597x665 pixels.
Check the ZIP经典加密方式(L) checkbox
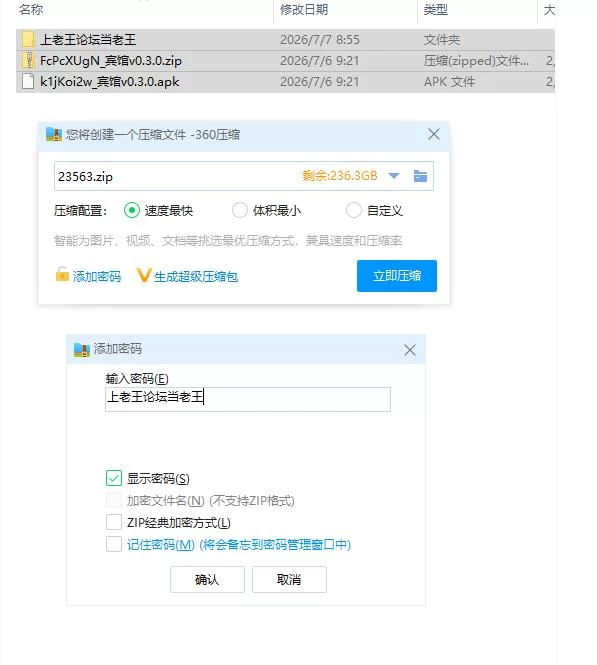tap(114, 522)
